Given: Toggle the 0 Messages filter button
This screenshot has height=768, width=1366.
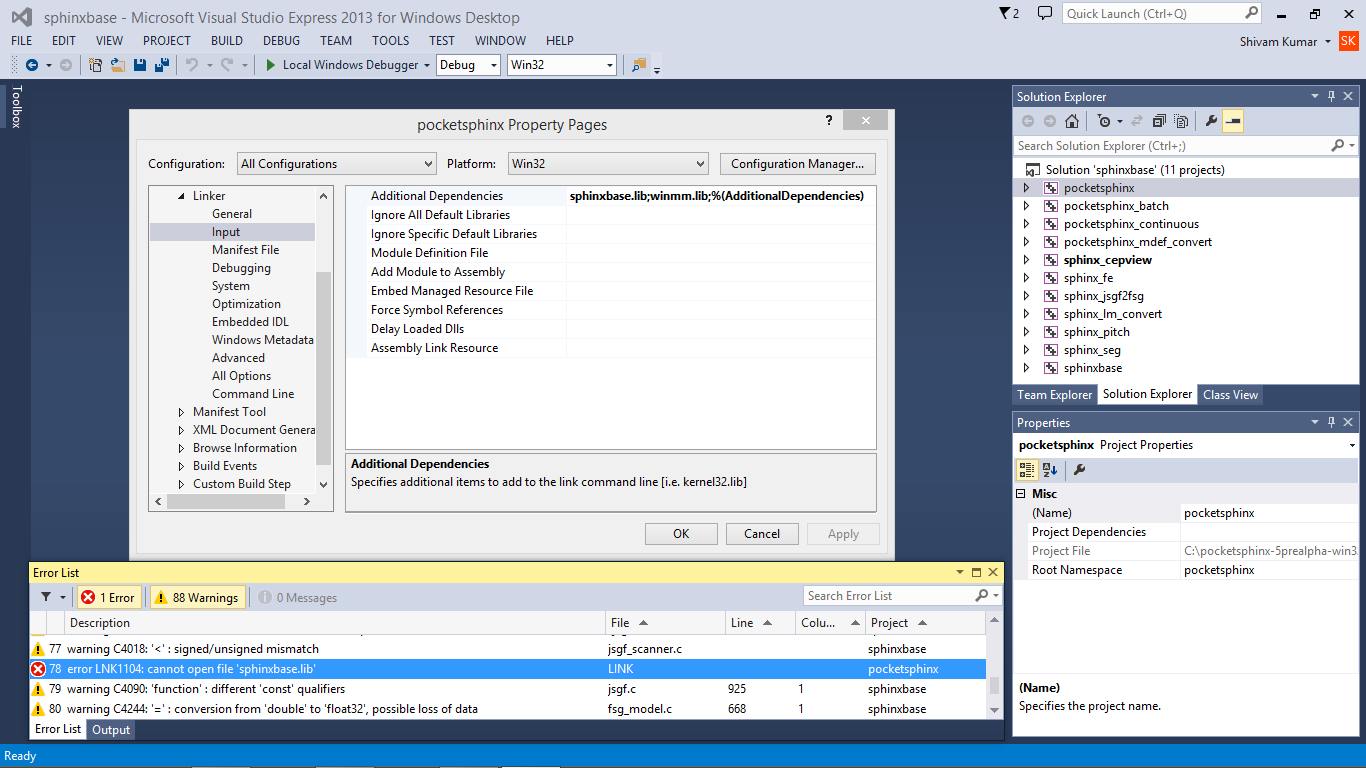Looking at the screenshot, I should [x=298, y=597].
